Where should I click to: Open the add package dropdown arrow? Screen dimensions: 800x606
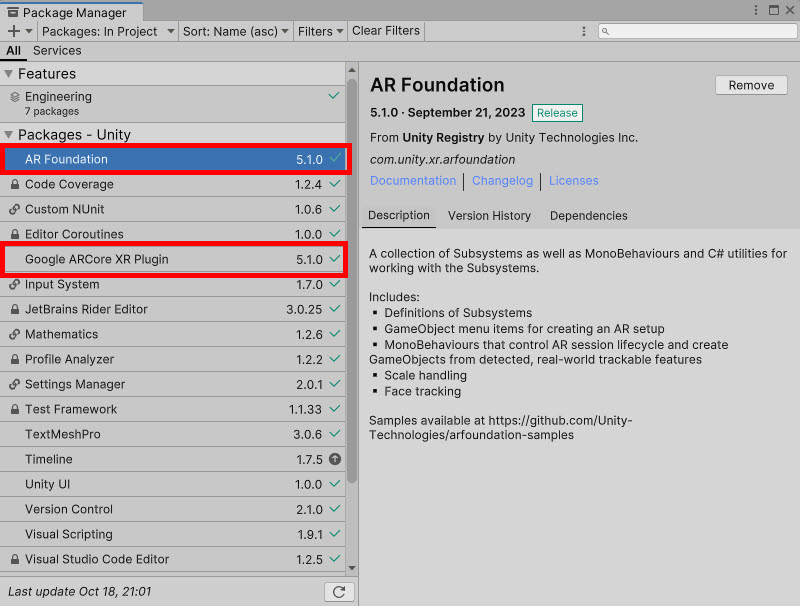click(29, 31)
